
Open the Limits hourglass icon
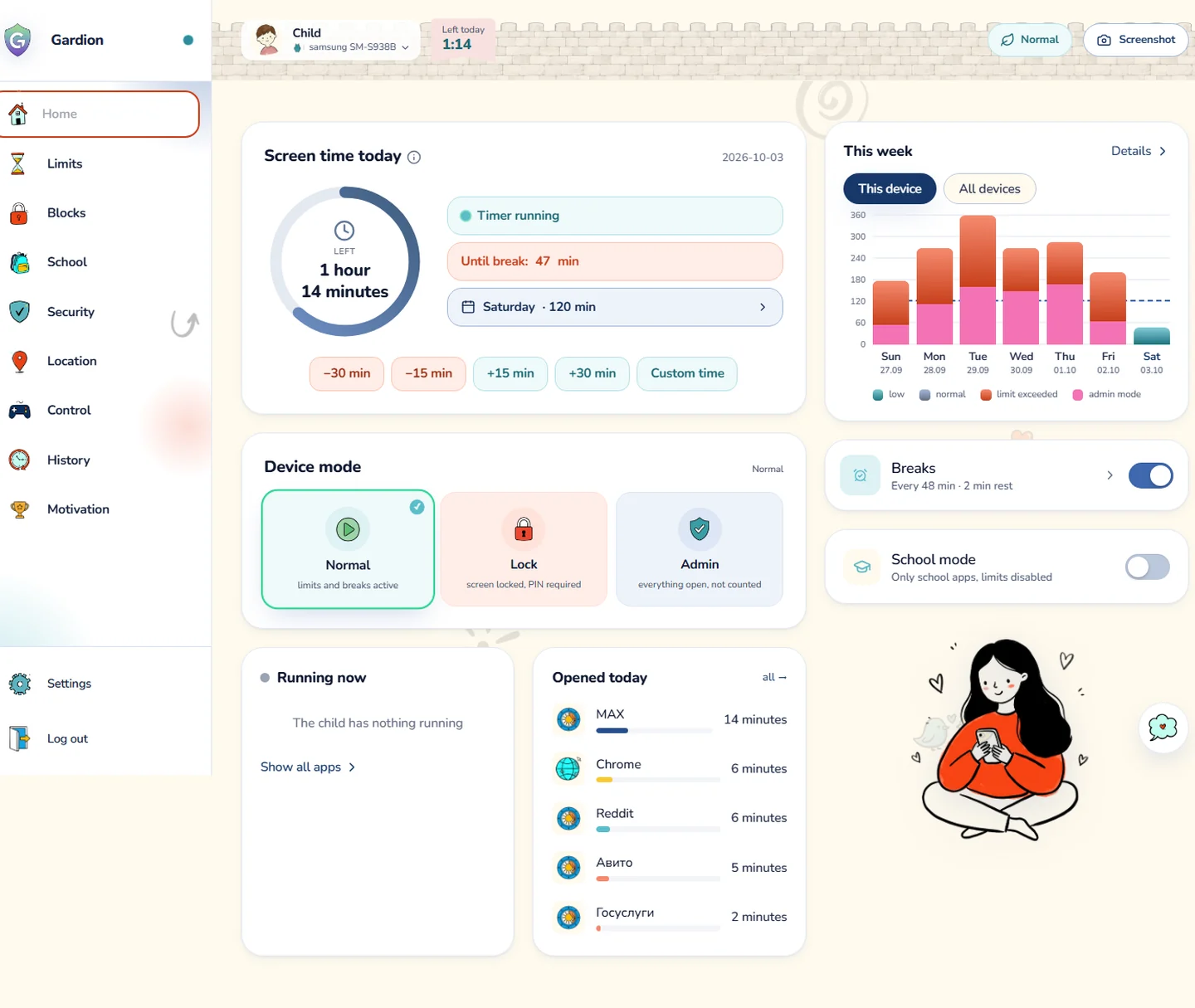17,163
